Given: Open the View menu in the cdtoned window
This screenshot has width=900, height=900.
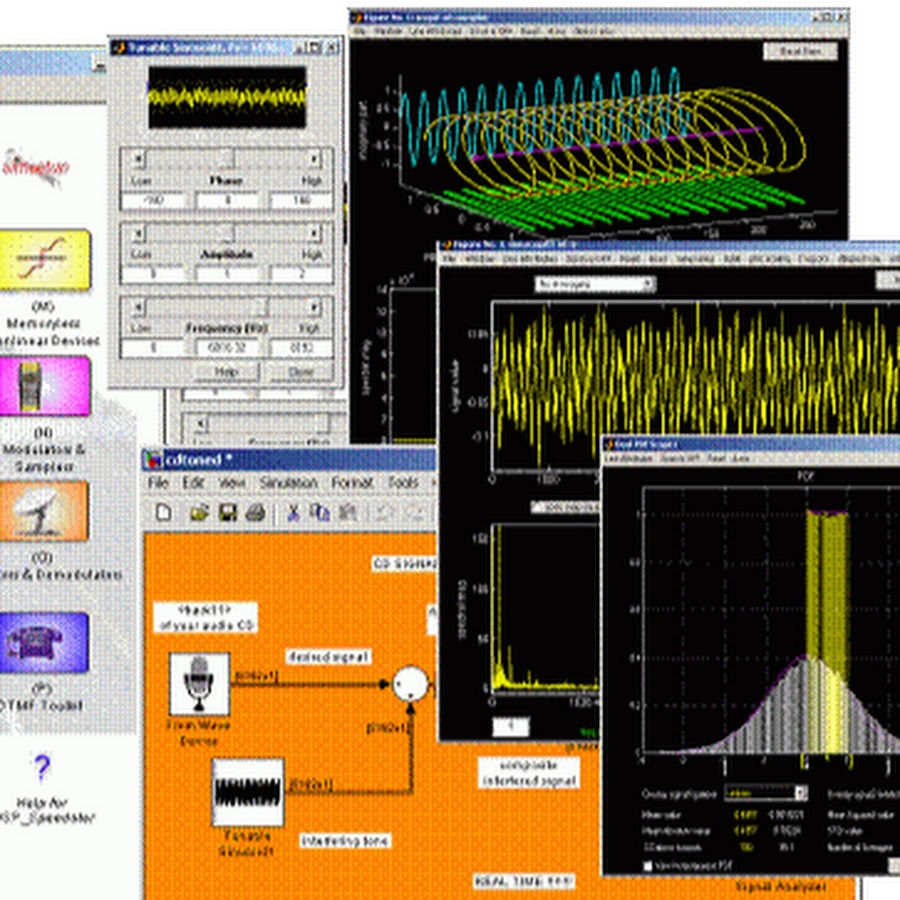Looking at the screenshot, I should point(232,483).
